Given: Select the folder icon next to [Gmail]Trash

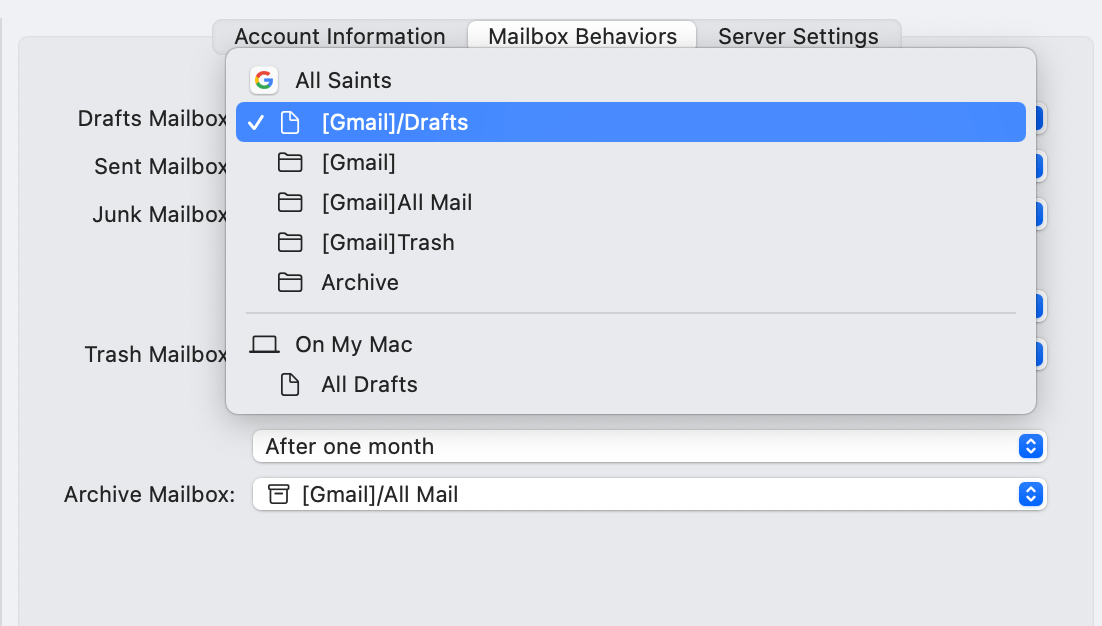Looking at the screenshot, I should coord(290,242).
